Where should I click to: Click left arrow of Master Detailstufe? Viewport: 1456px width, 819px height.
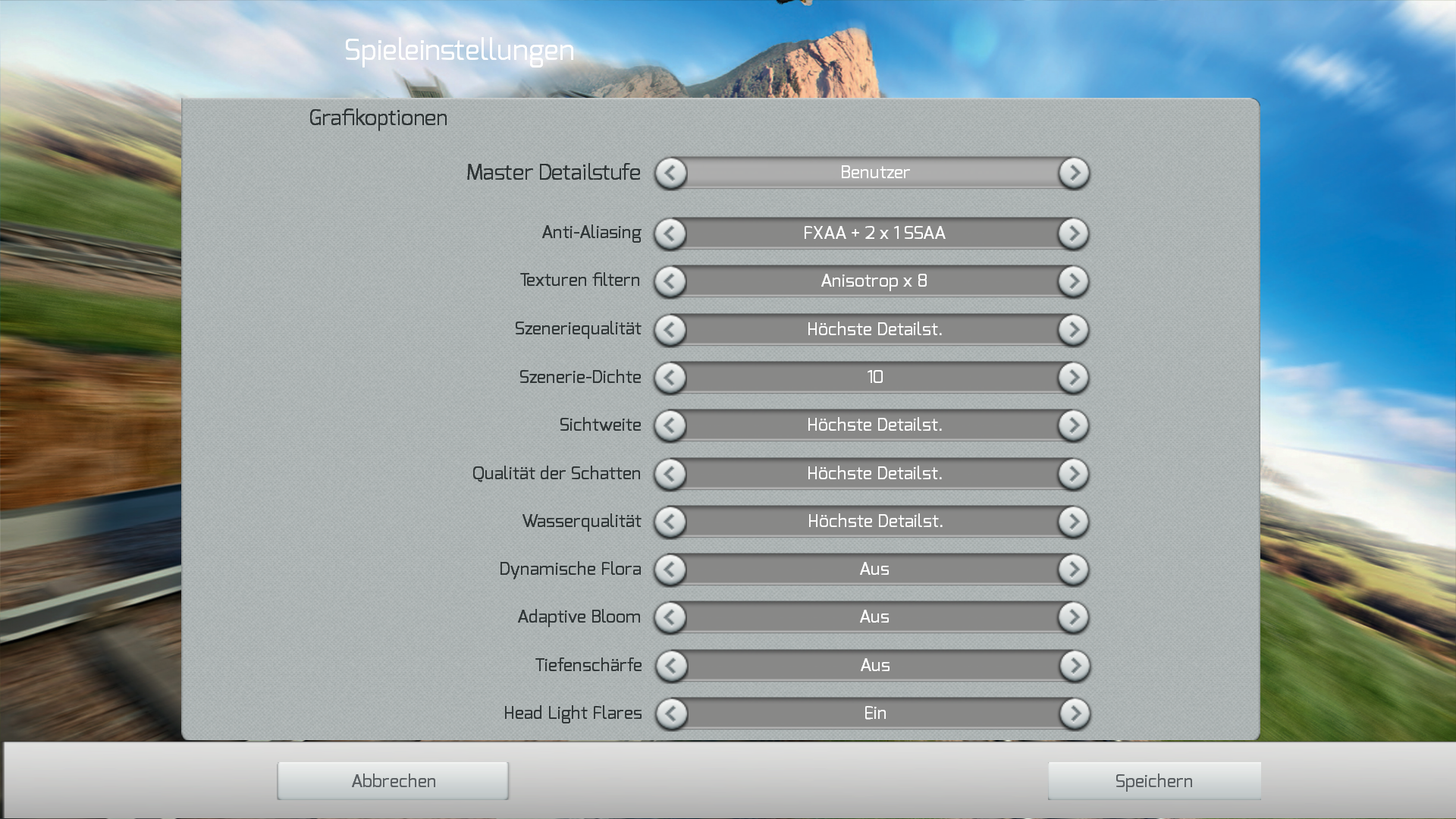pos(671,174)
